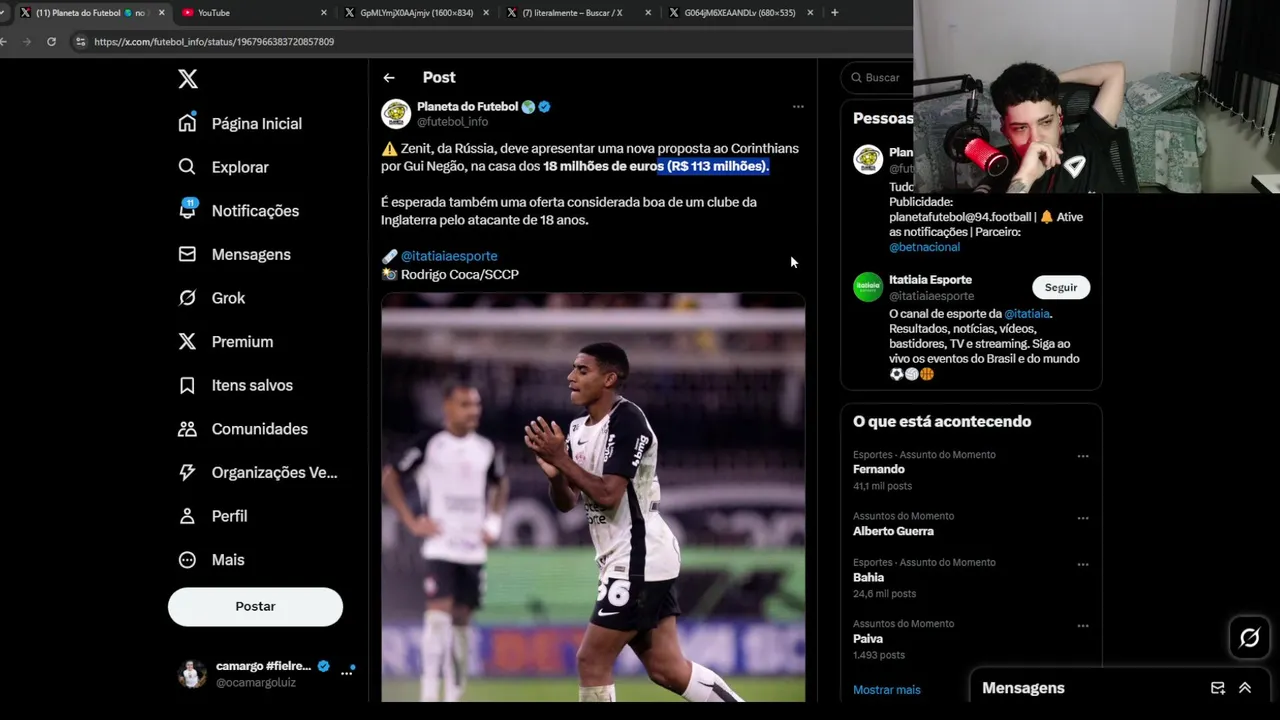The width and height of the screenshot is (1280, 720).
Task: Expand the Mensagens drawer arrows
Action: (1245, 688)
